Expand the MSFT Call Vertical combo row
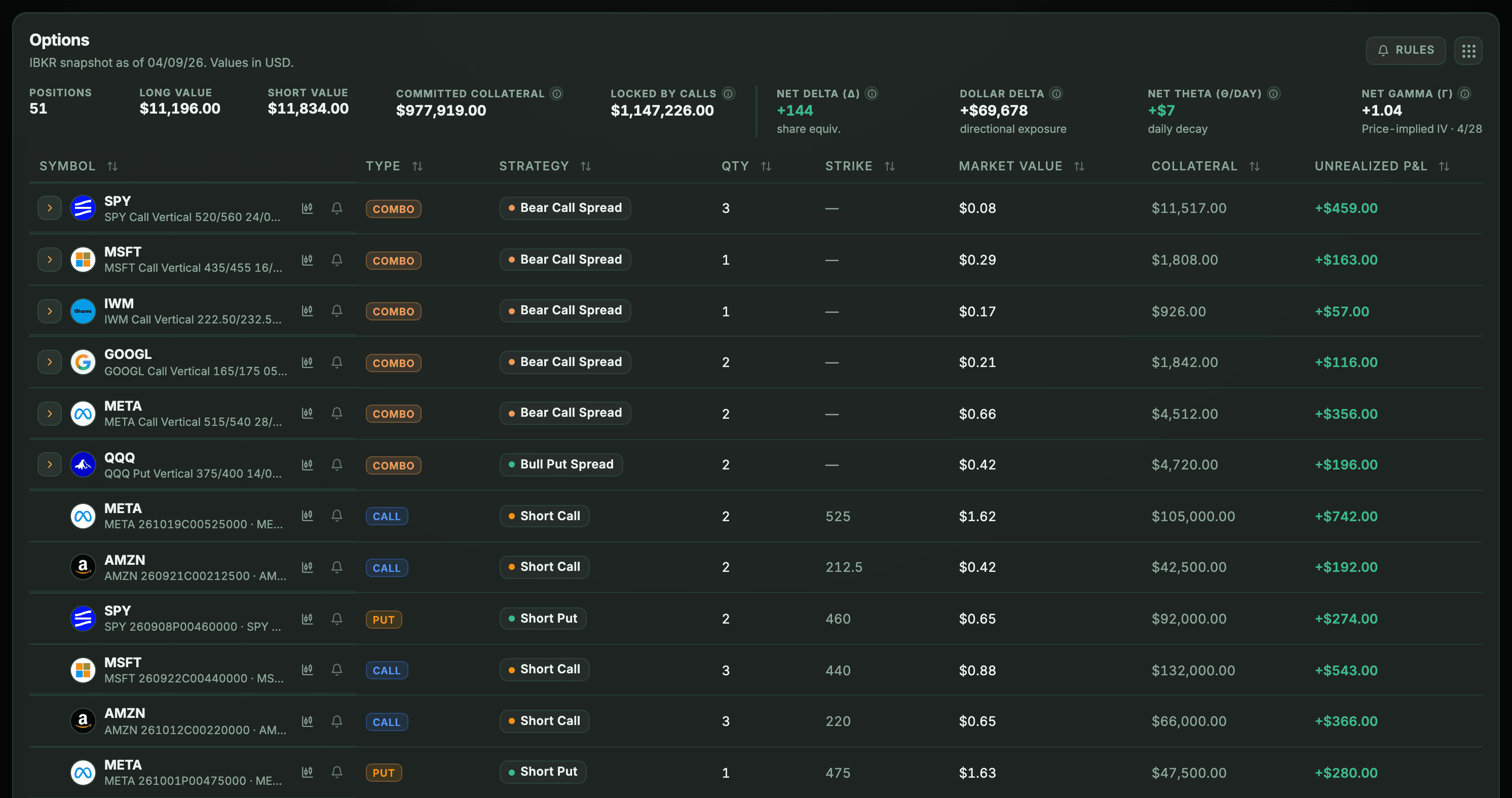The image size is (1512, 798). [50, 260]
